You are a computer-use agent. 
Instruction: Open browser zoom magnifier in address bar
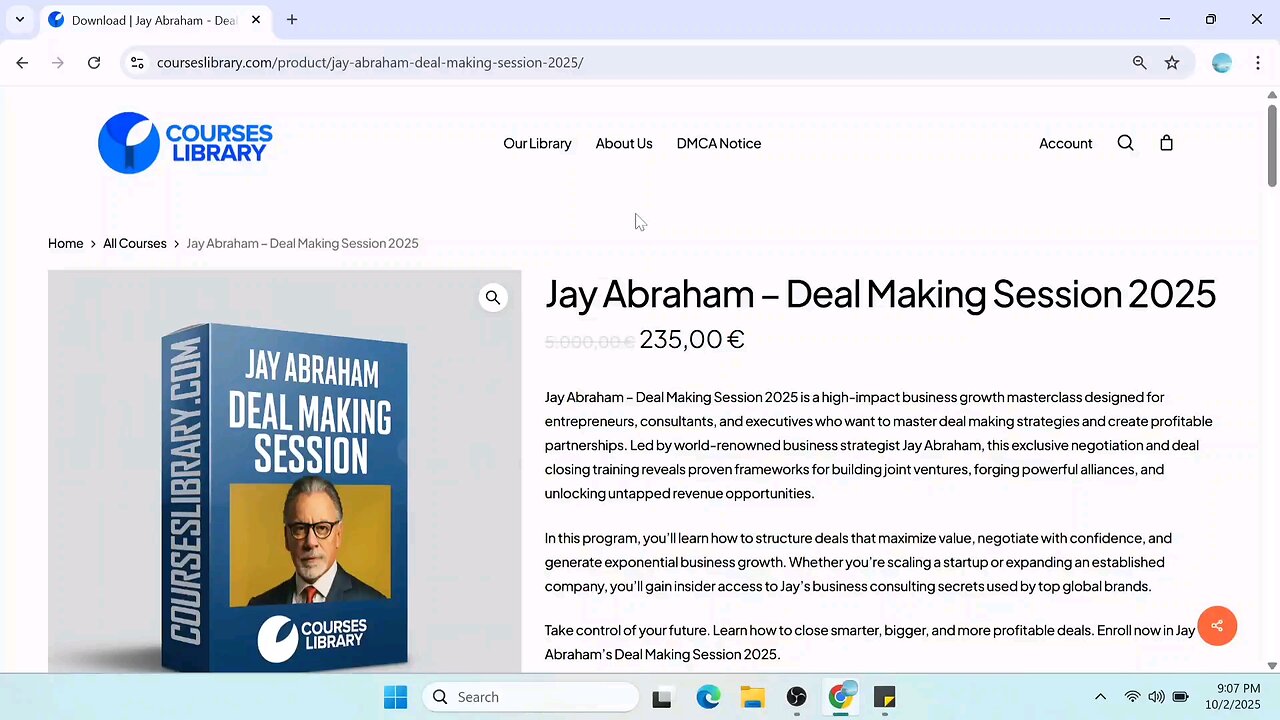tap(1139, 62)
